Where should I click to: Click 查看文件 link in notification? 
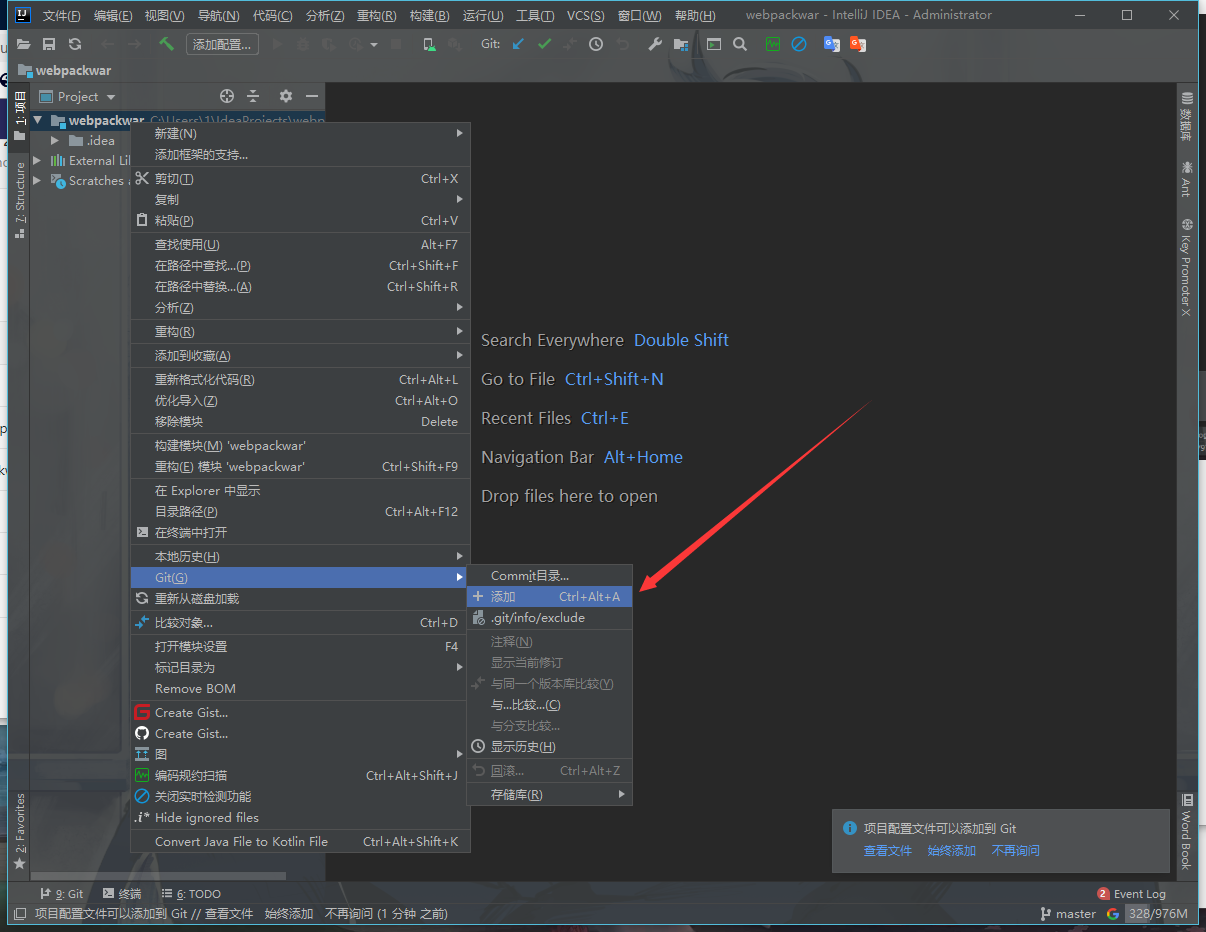click(x=888, y=851)
